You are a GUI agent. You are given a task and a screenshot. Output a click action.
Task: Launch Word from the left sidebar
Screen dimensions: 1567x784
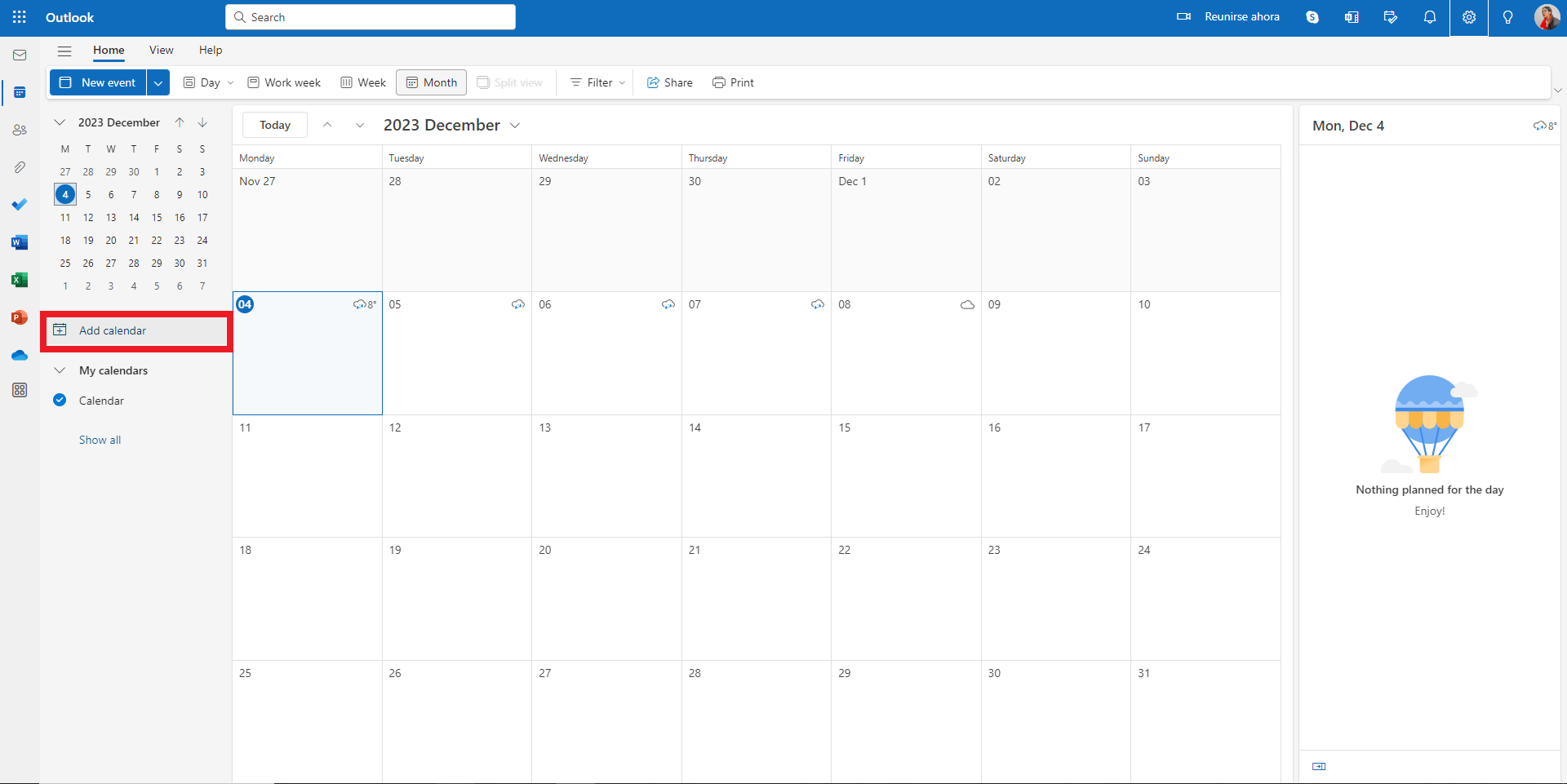pos(19,242)
